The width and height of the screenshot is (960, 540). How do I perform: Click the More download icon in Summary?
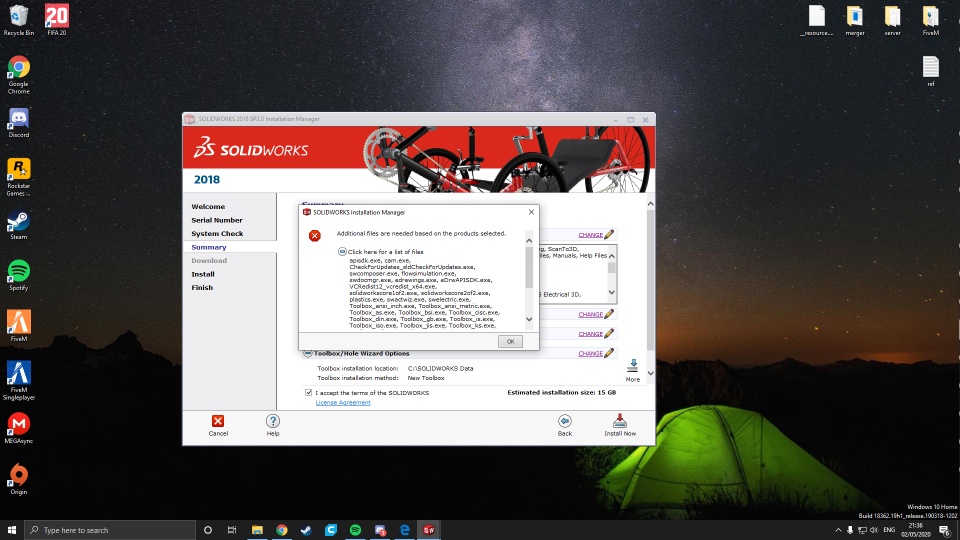[x=632, y=366]
